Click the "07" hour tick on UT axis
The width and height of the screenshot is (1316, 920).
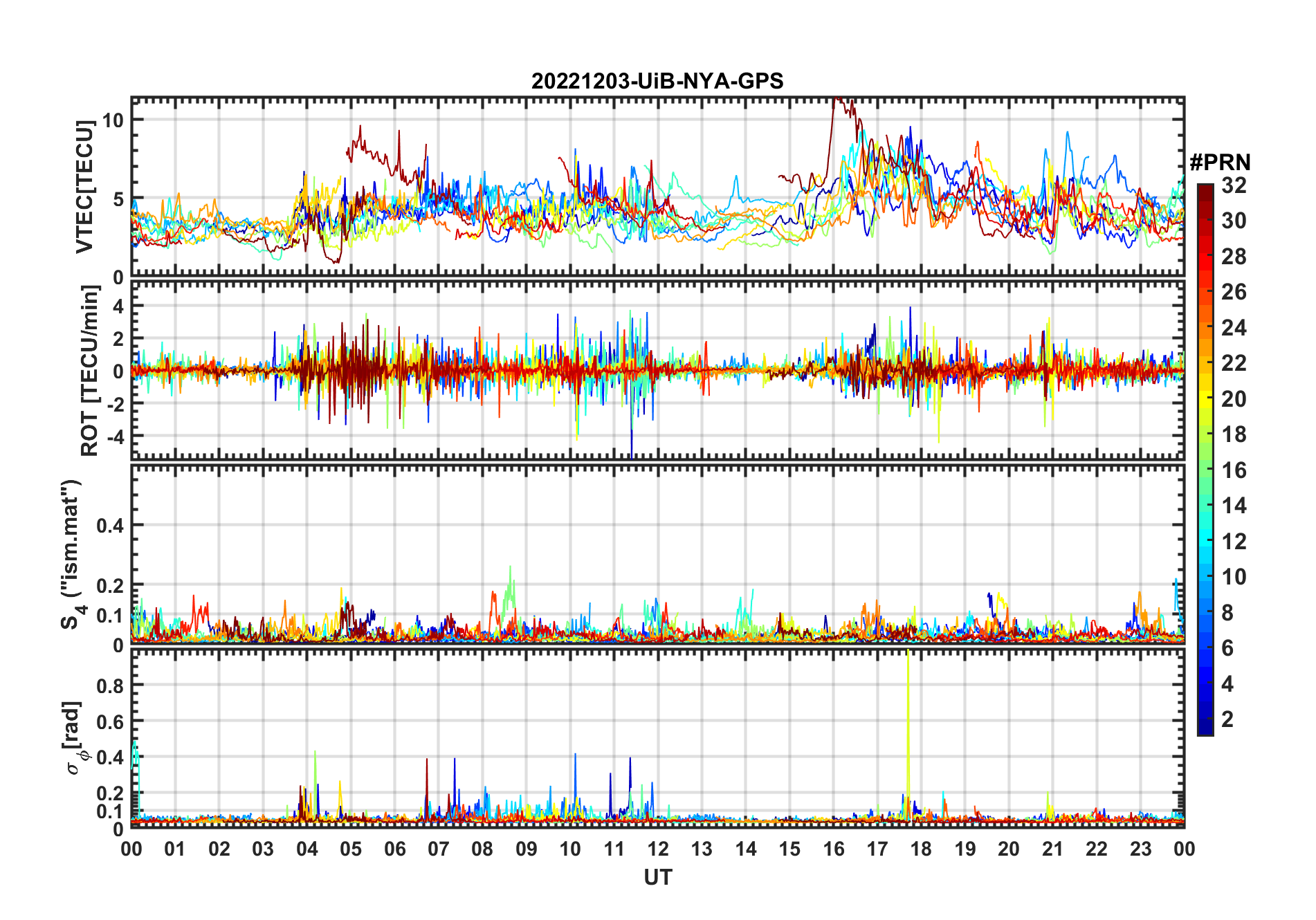(439, 849)
